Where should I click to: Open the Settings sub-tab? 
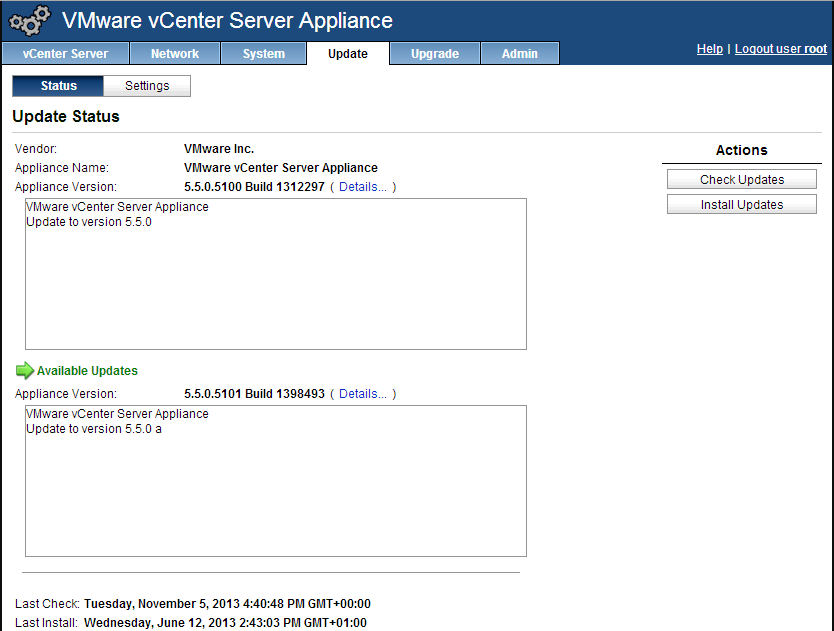tap(147, 86)
